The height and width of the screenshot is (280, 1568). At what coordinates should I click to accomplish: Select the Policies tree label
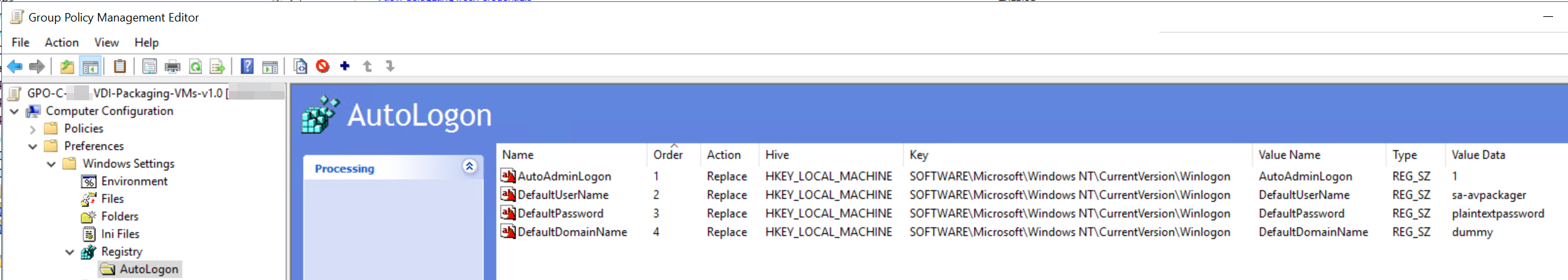click(x=83, y=129)
